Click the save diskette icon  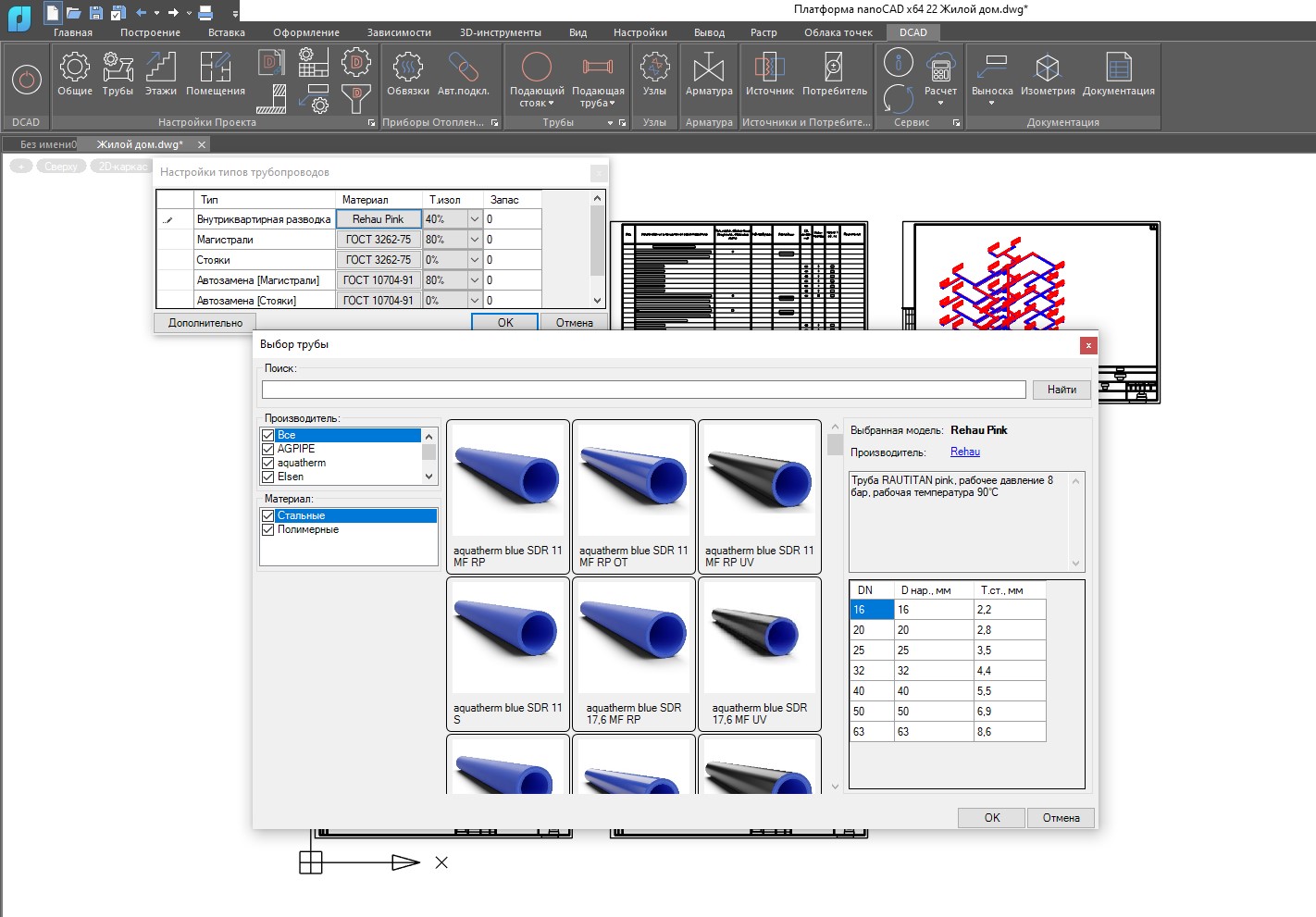95,13
